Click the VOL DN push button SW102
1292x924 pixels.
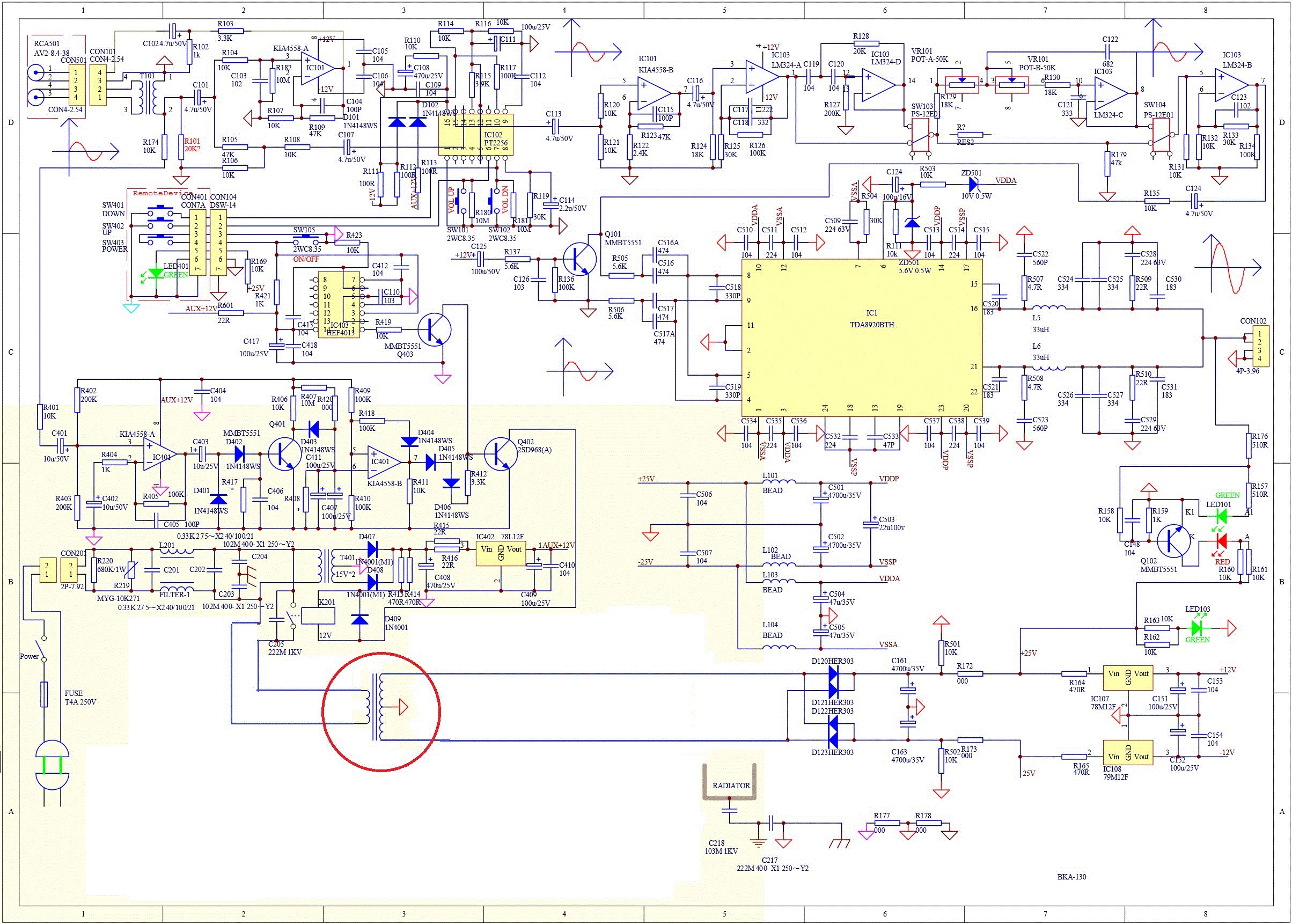495,200
